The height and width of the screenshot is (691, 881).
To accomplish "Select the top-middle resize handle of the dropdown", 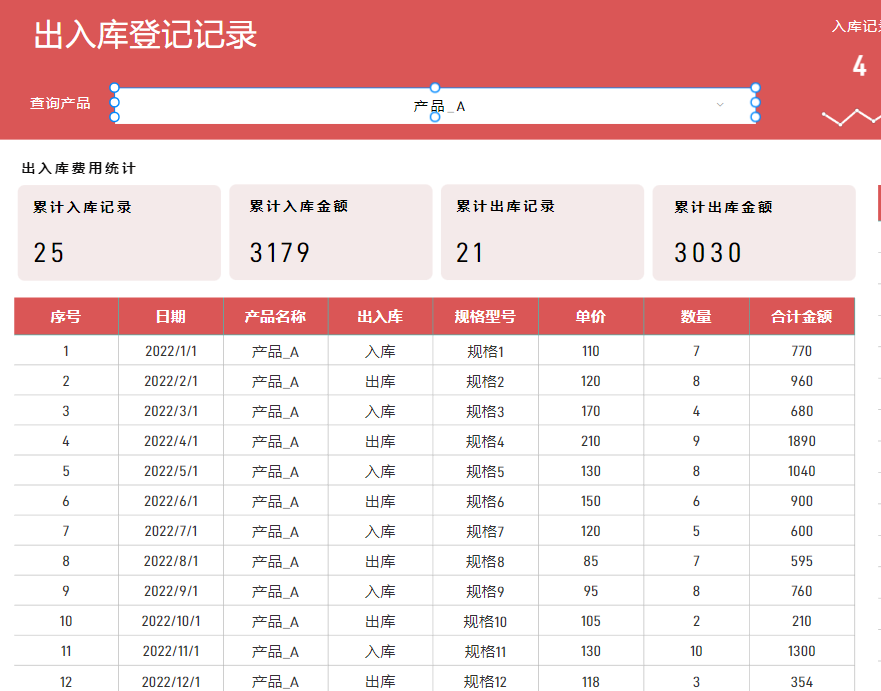I will (435, 88).
